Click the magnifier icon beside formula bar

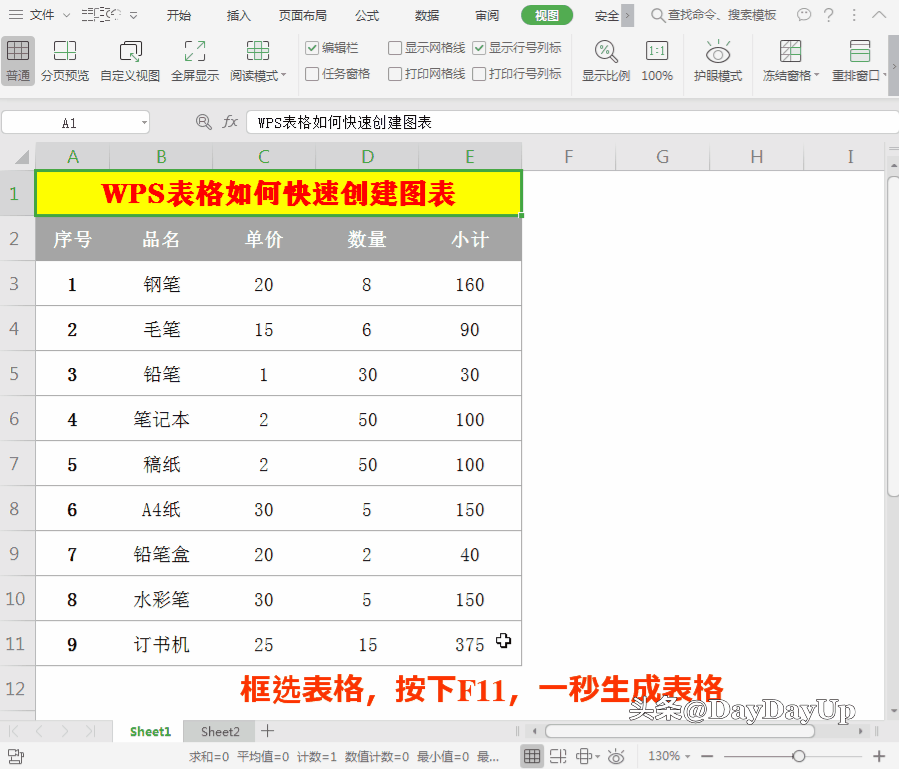(204, 122)
